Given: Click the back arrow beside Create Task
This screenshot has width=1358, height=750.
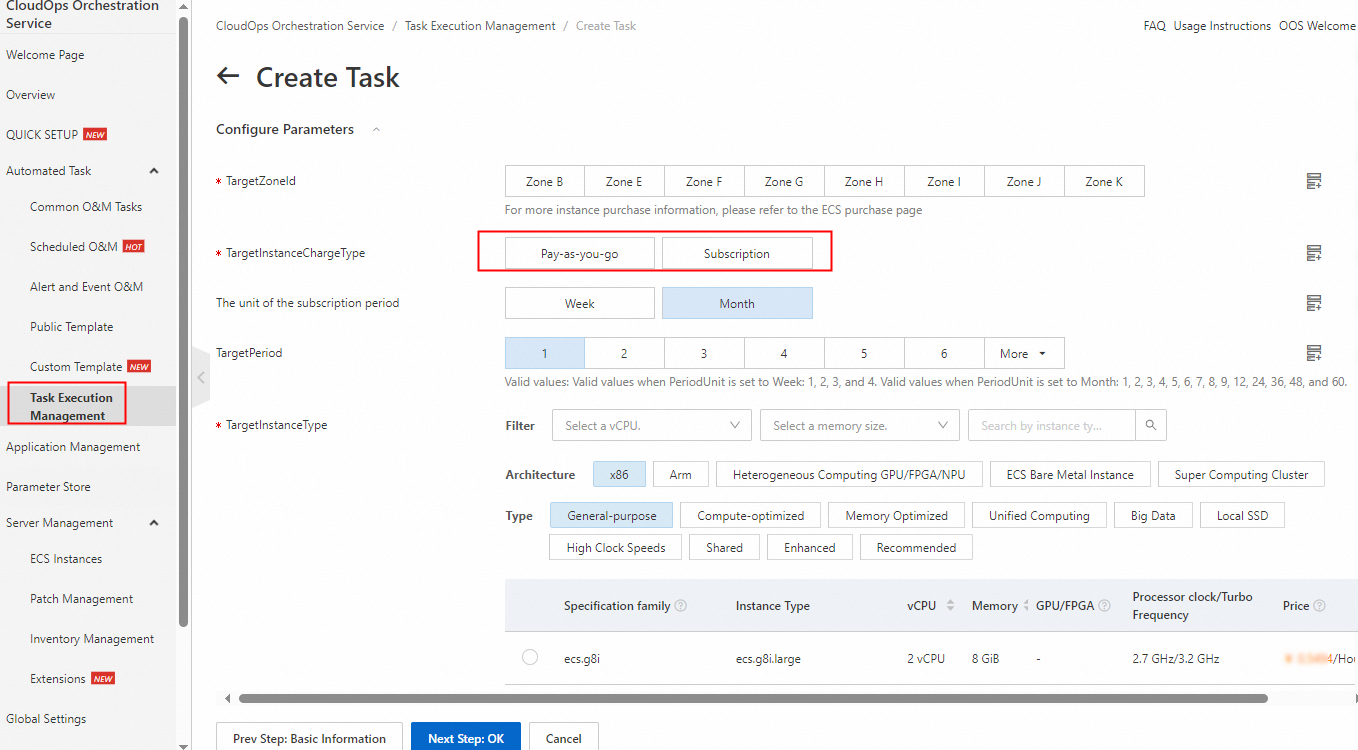Looking at the screenshot, I should point(228,76).
